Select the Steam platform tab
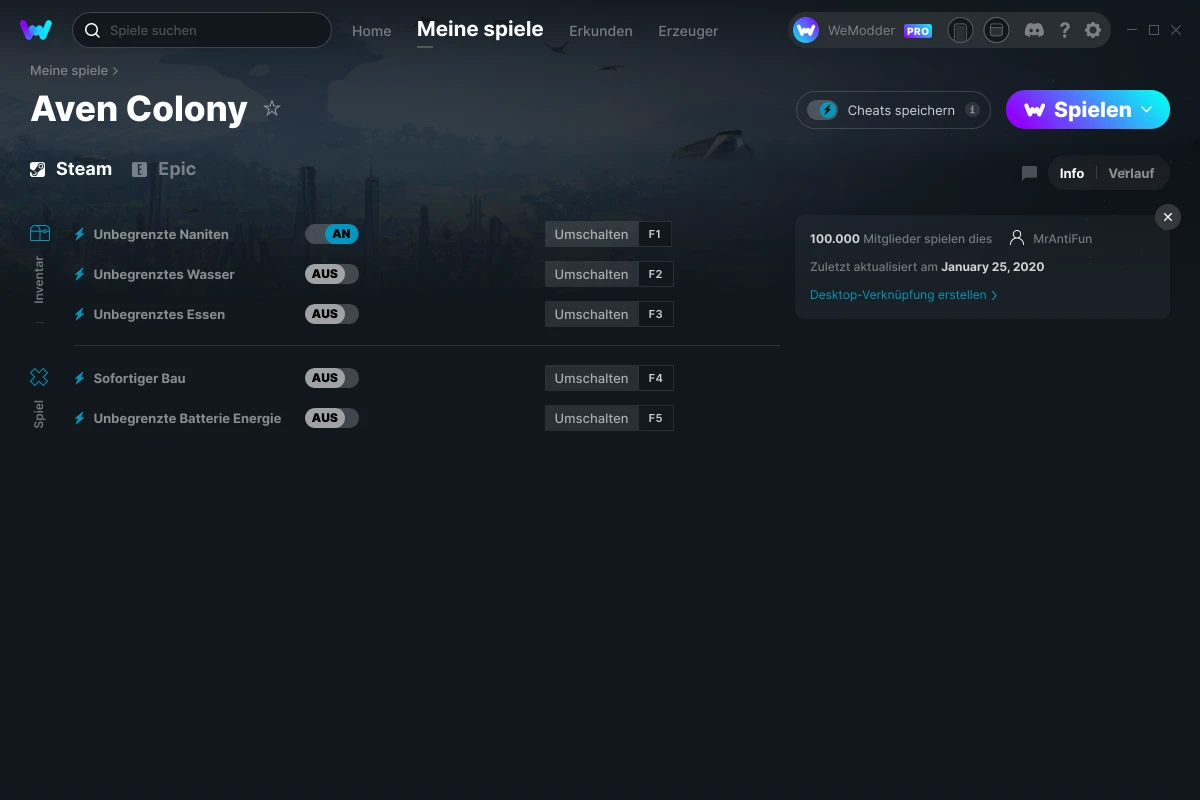The image size is (1200, 800). coord(71,169)
